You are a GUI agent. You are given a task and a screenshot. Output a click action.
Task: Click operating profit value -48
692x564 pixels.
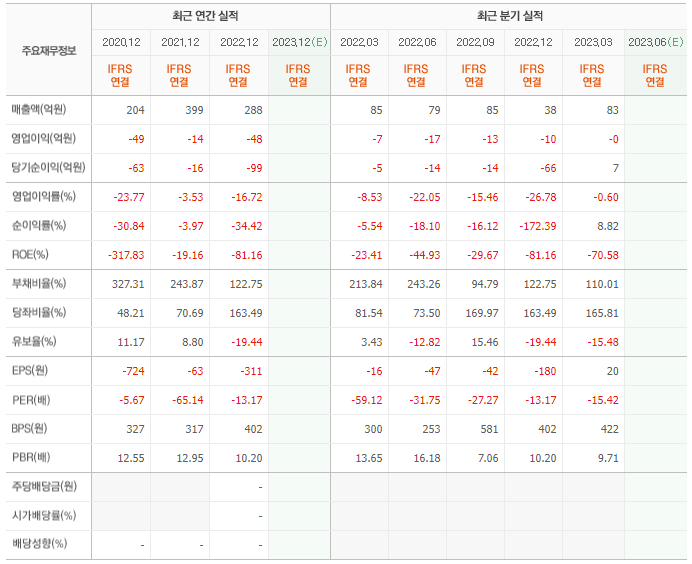coord(254,139)
